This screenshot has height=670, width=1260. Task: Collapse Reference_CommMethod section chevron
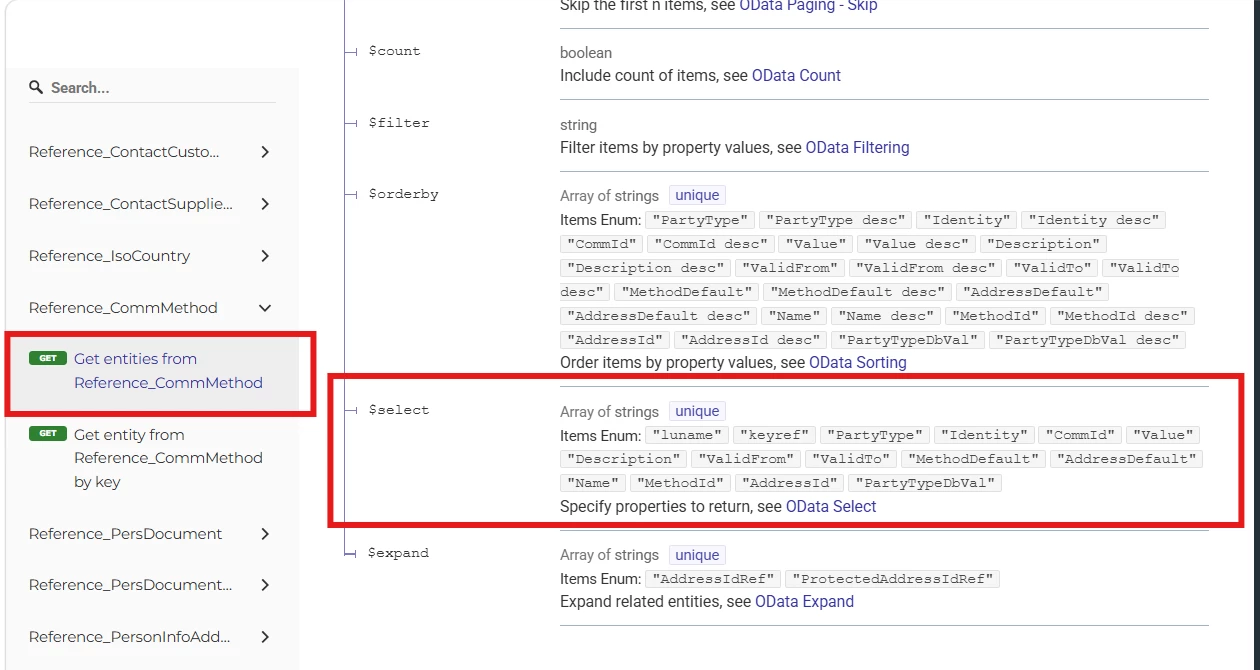(265, 308)
